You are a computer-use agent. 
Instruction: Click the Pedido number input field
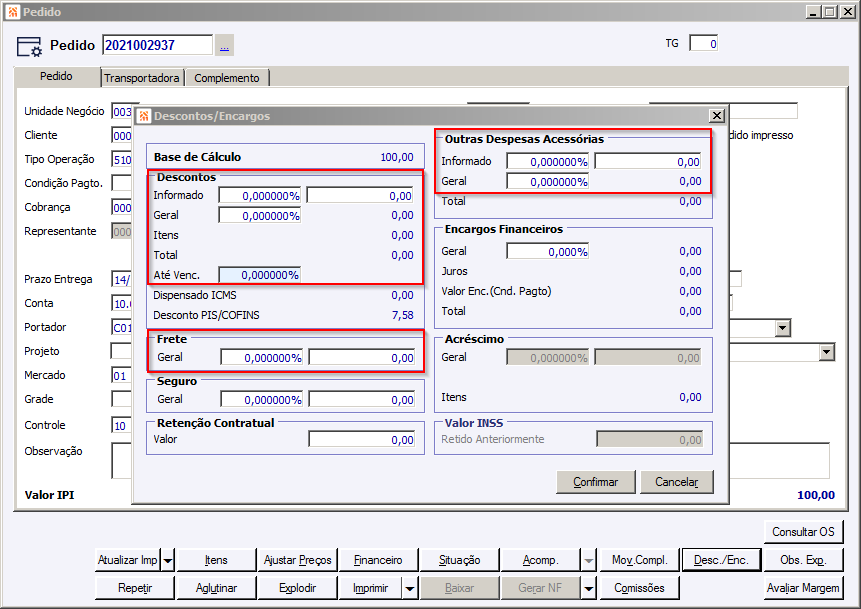[157, 45]
